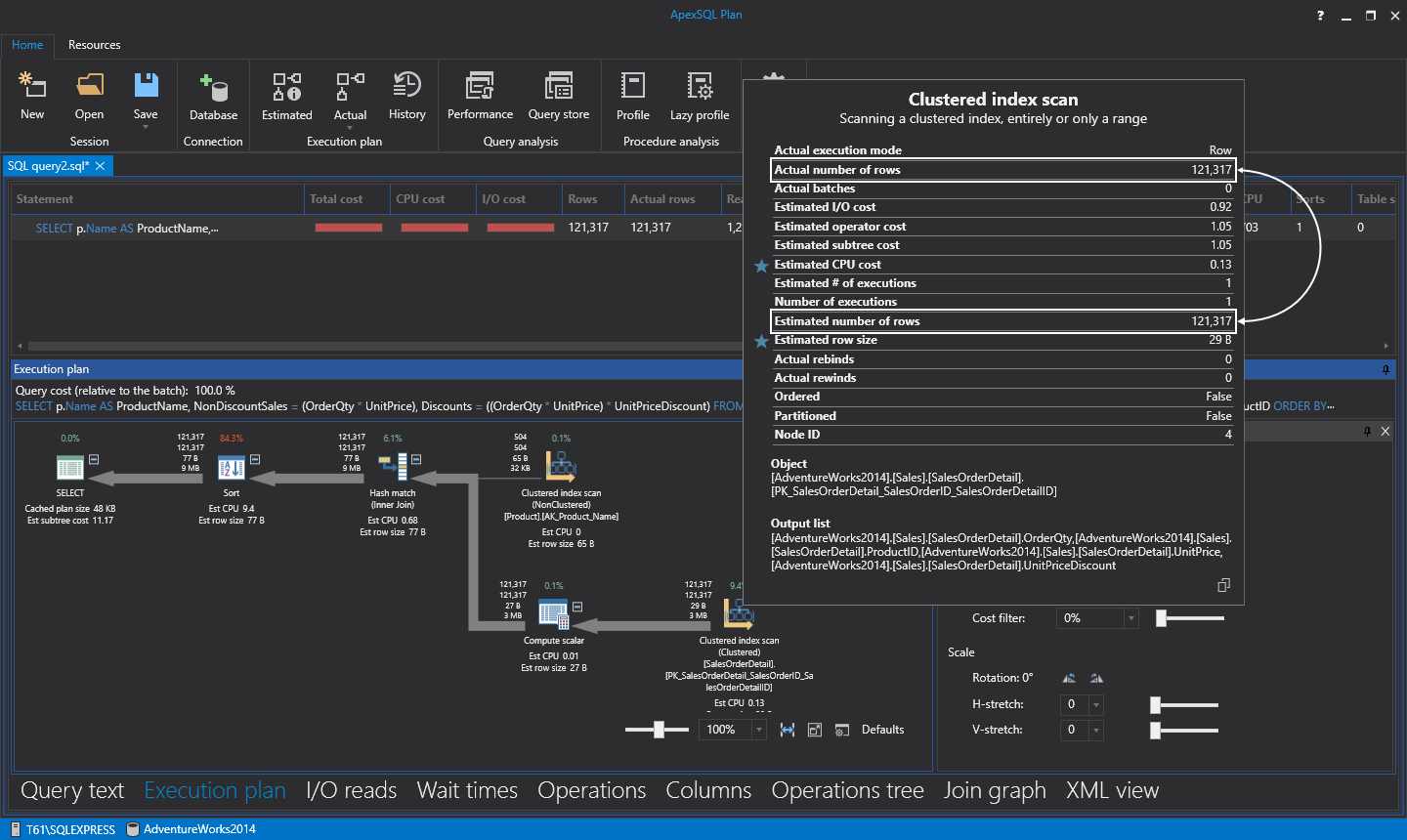The width and height of the screenshot is (1407, 840).
Task: Adjust the Cost filter slider
Action: (x=1161, y=618)
